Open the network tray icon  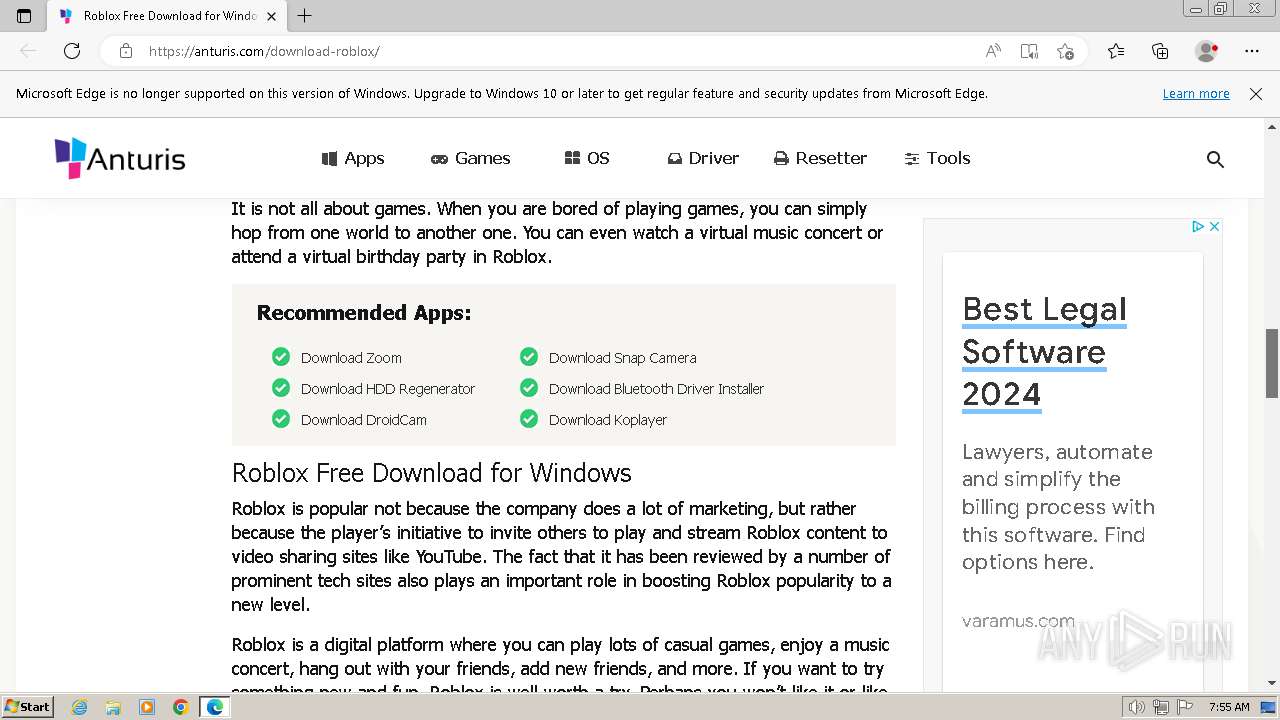(x=1161, y=707)
